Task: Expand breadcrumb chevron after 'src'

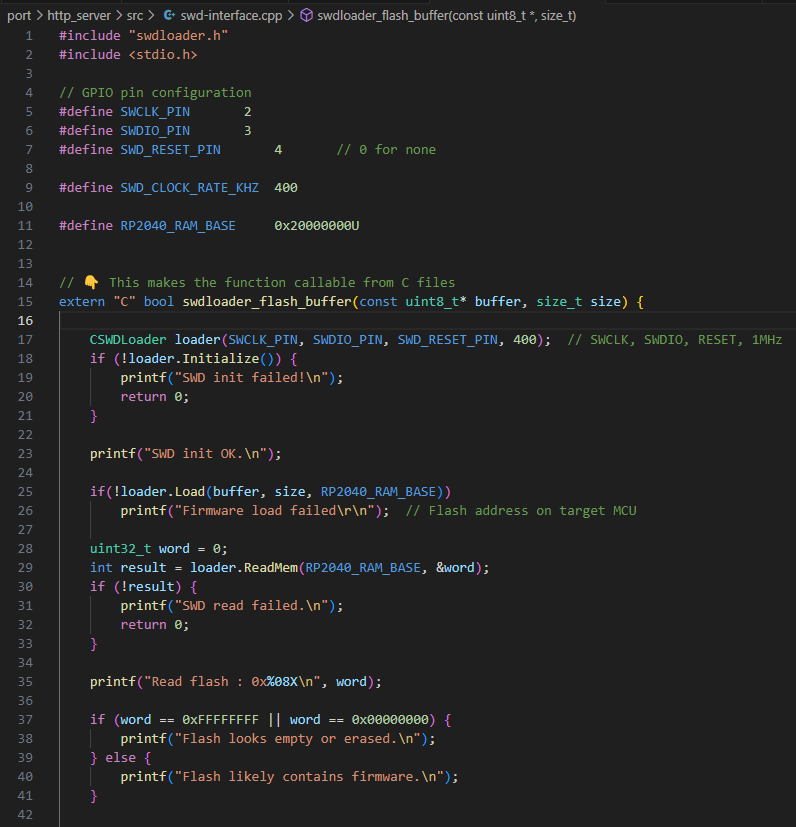Action: point(151,16)
